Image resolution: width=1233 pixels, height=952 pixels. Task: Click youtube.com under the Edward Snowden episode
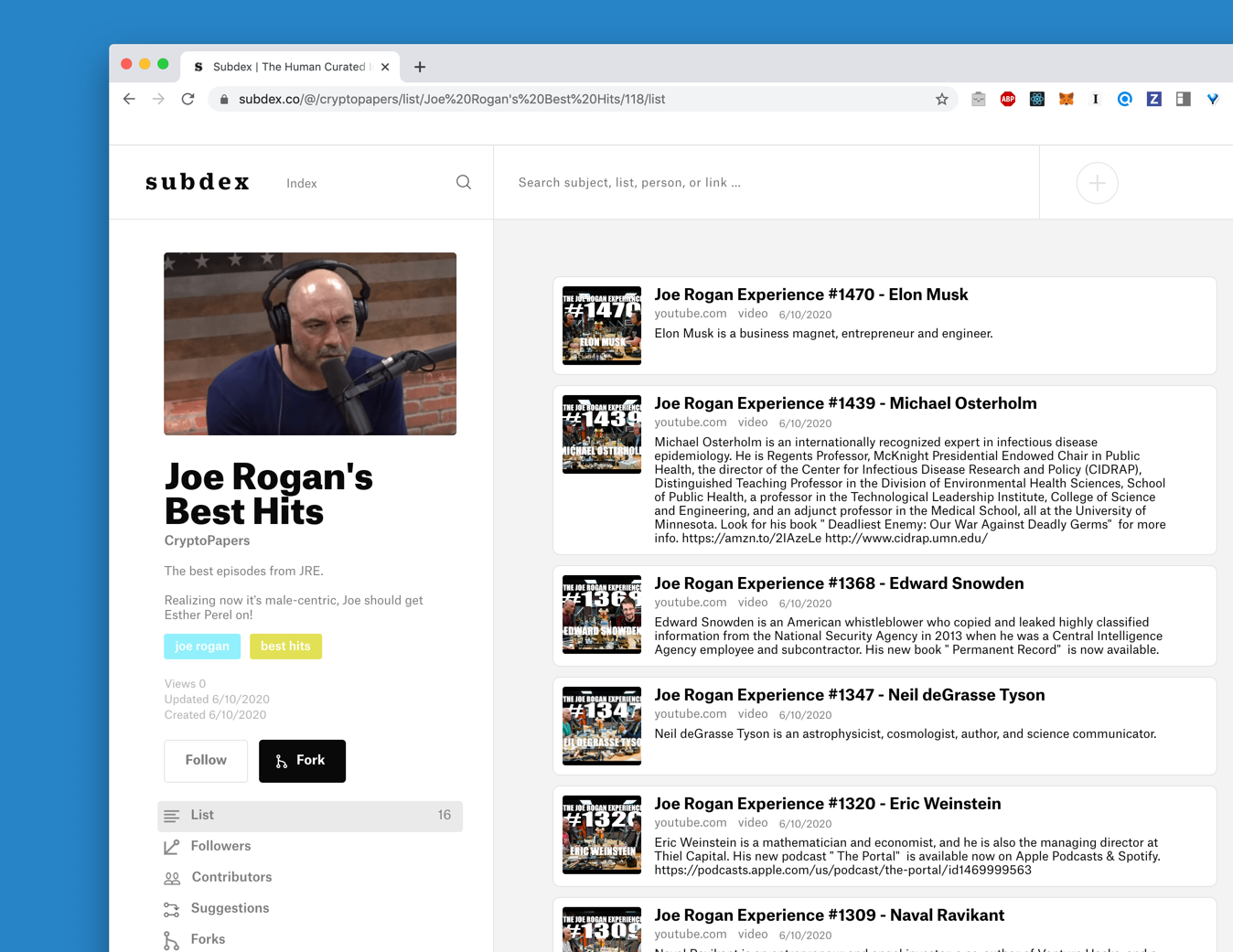click(x=691, y=603)
